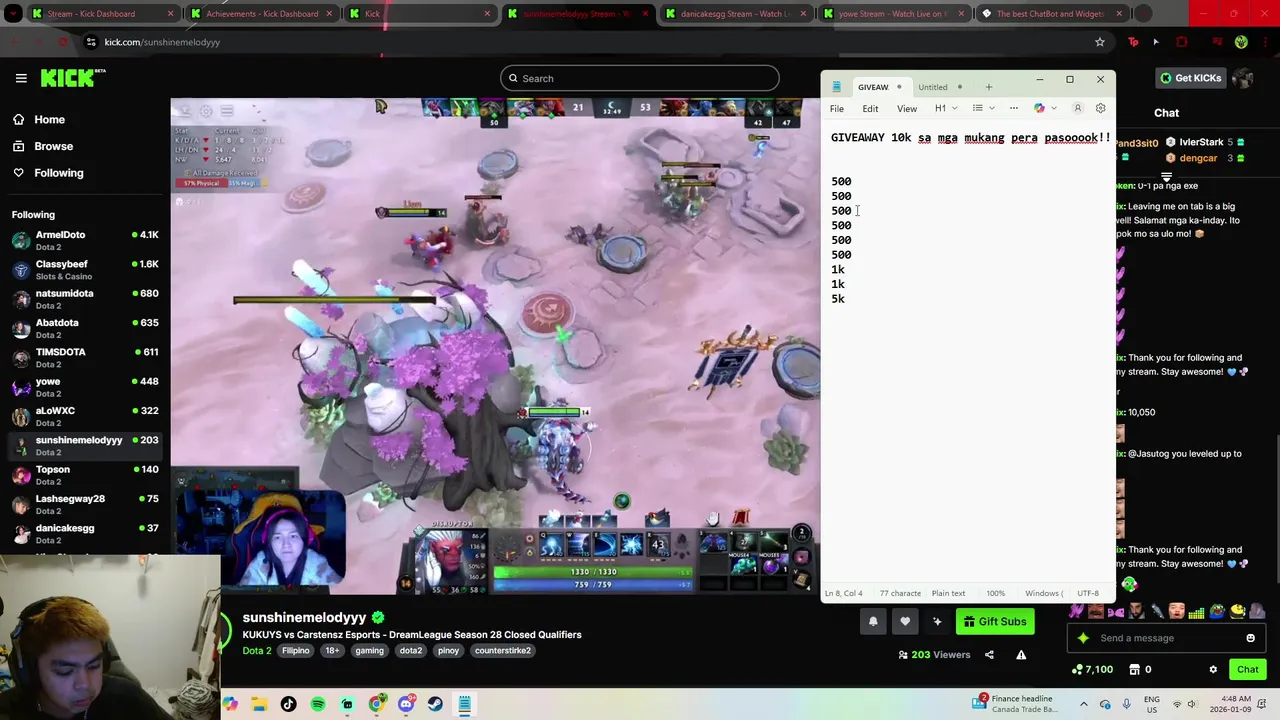Open the aLoWXC channel in Following list
Image resolution: width=1280 pixels, height=720 pixels.
(x=85, y=416)
